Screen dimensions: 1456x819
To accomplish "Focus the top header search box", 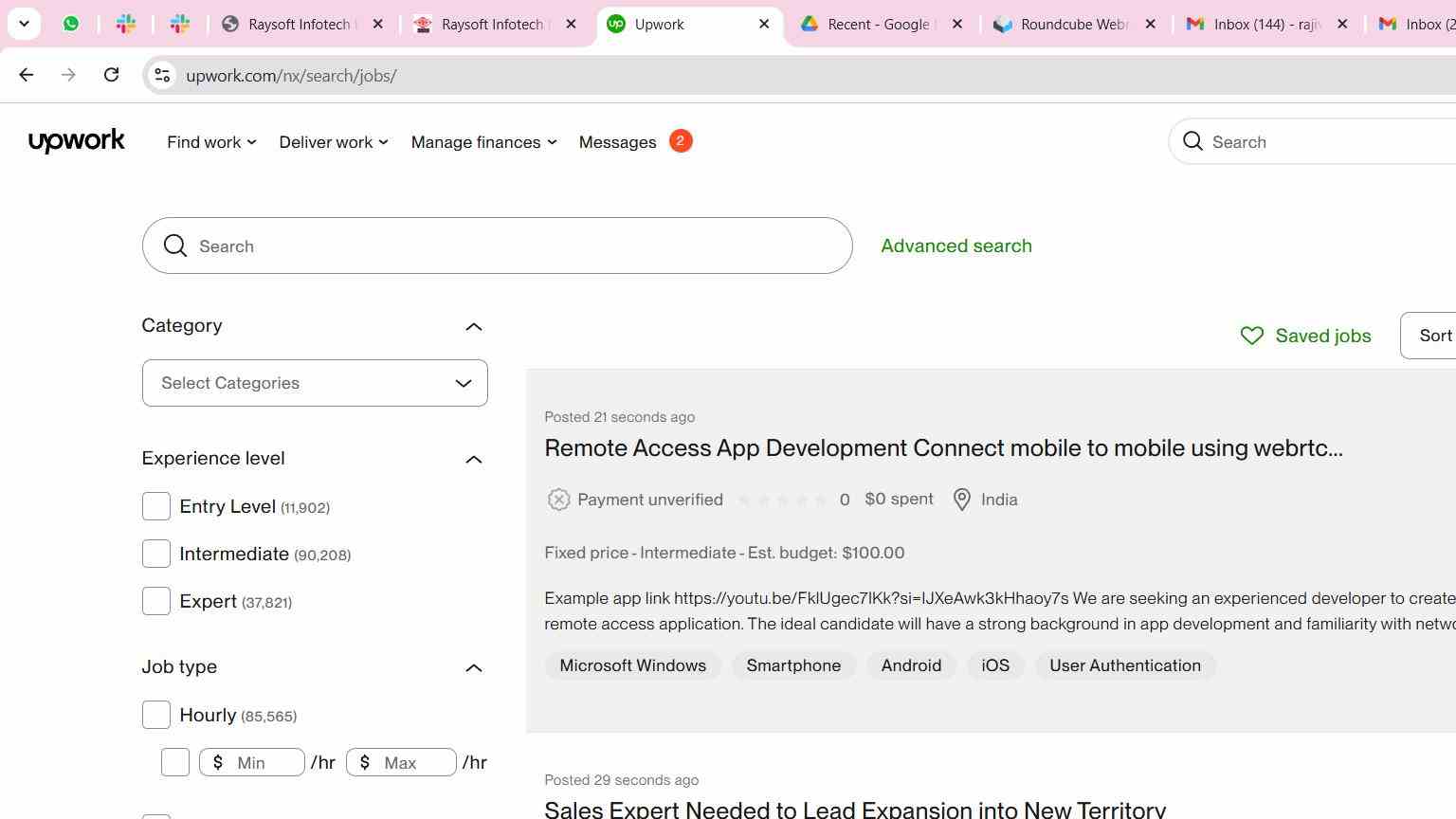I will pyautogui.click(x=1313, y=142).
